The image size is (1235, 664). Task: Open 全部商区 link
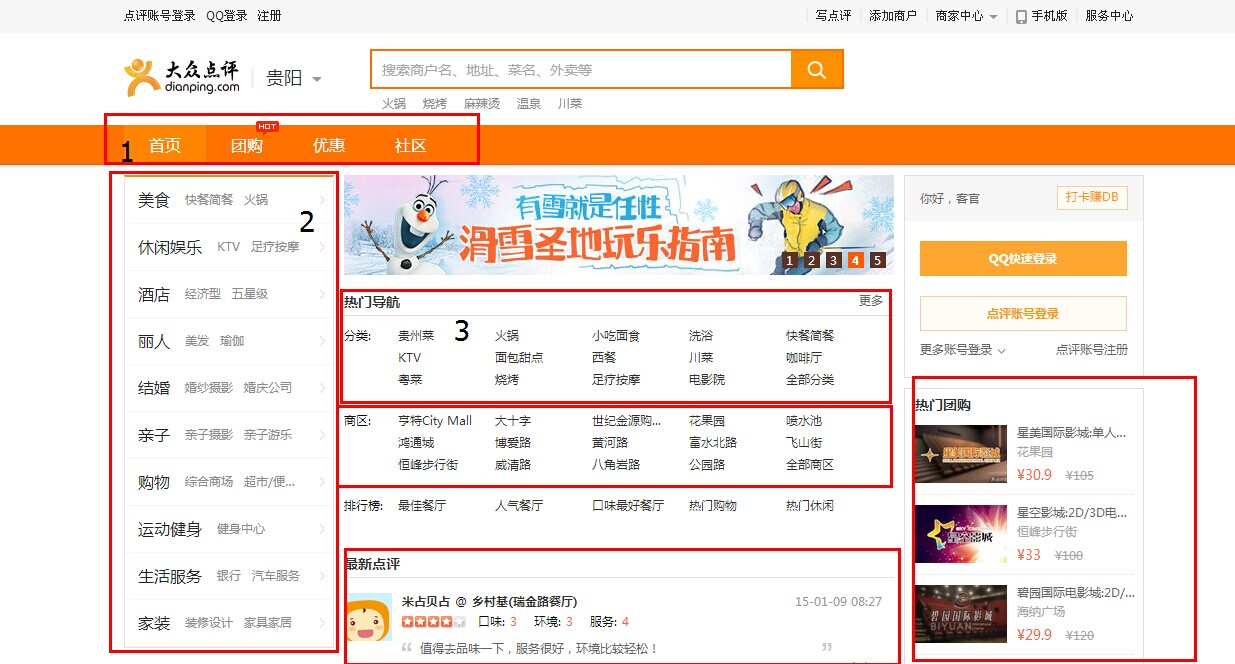(810, 465)
